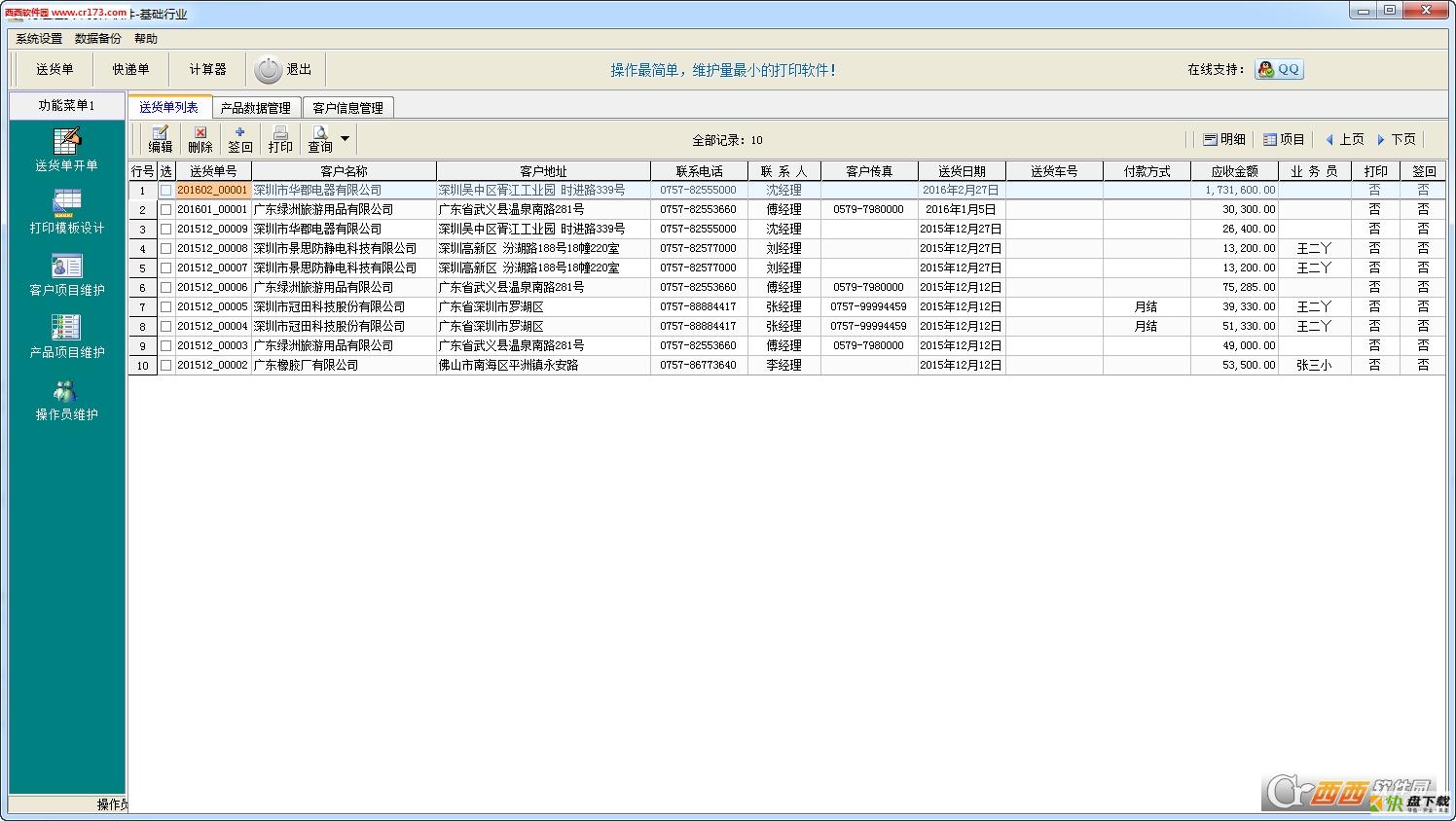
Task: Click the 签回 column header
Action: [1423, 171]
